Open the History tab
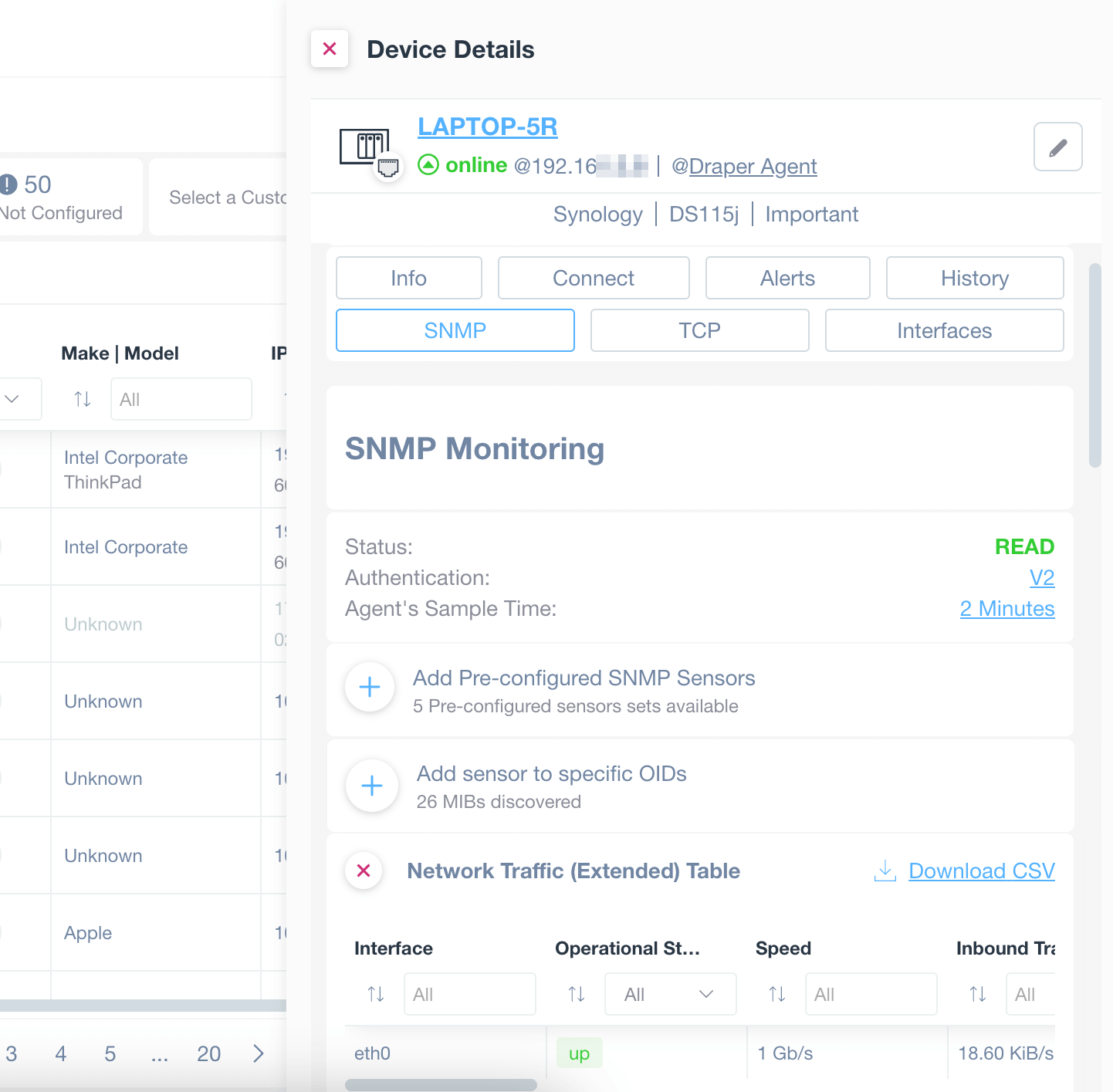The image size is (1113, 1092). 975,278
